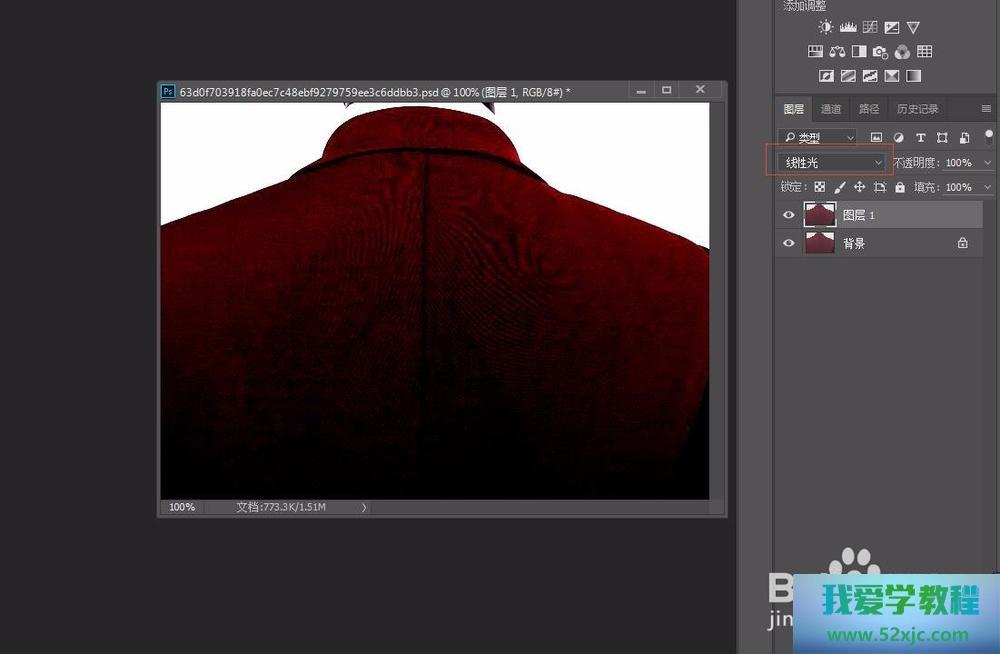Hide the 背景 layer with eye icon
Screen dimensions: 1000x654
(x=789, y=243)
